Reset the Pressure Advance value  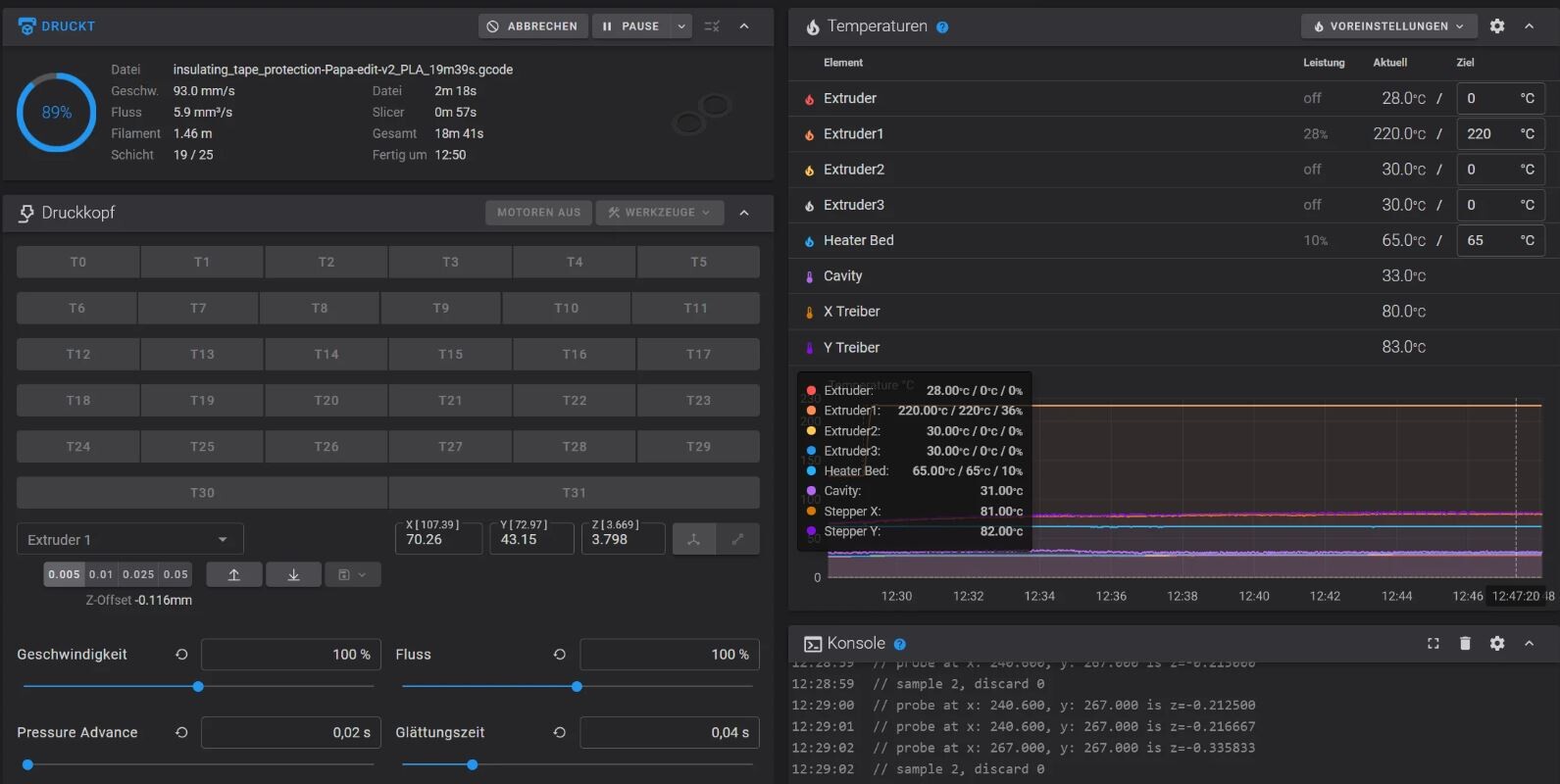181,732
